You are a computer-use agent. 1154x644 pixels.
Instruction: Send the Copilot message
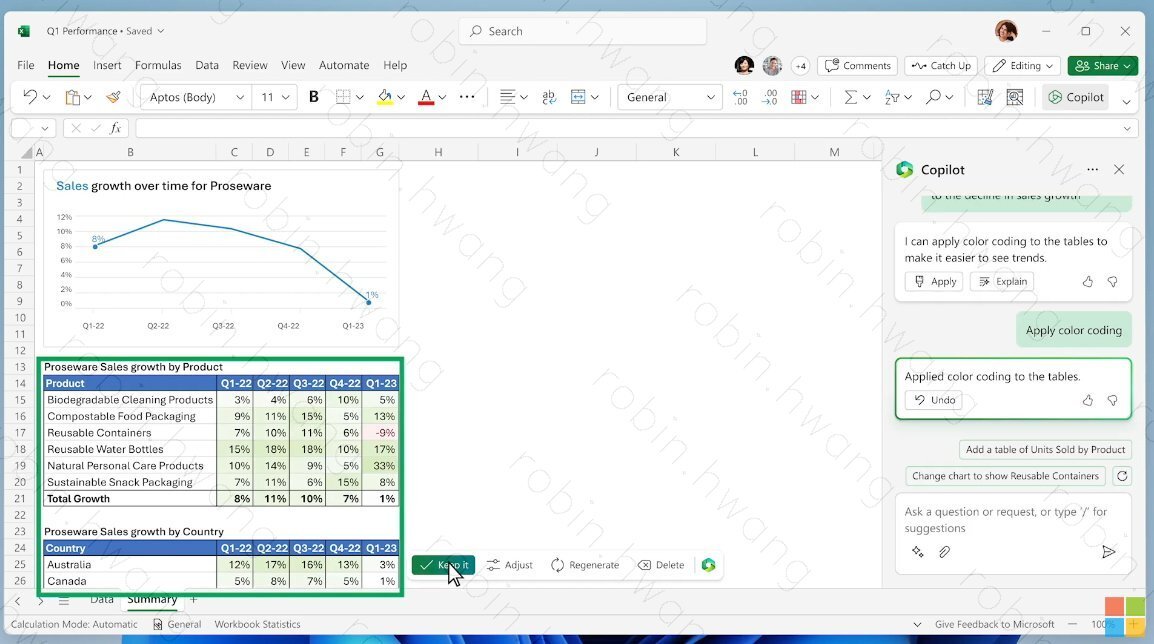[1108, 552]
